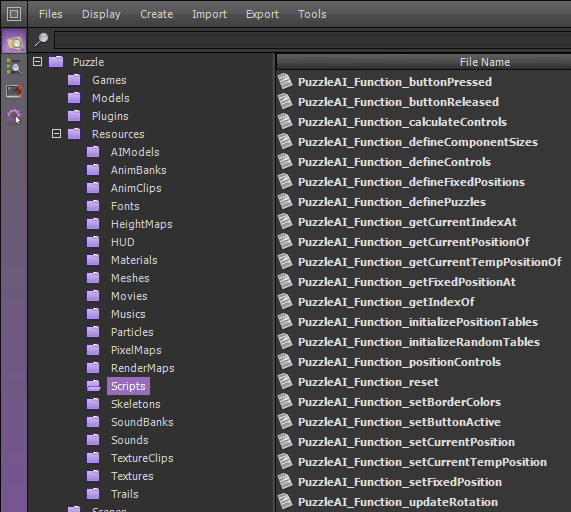This screenshot has height=512, width=571.
Task: Open the data explorer sidebar icon
Action: pyautogui.click(x=14, y=42)
